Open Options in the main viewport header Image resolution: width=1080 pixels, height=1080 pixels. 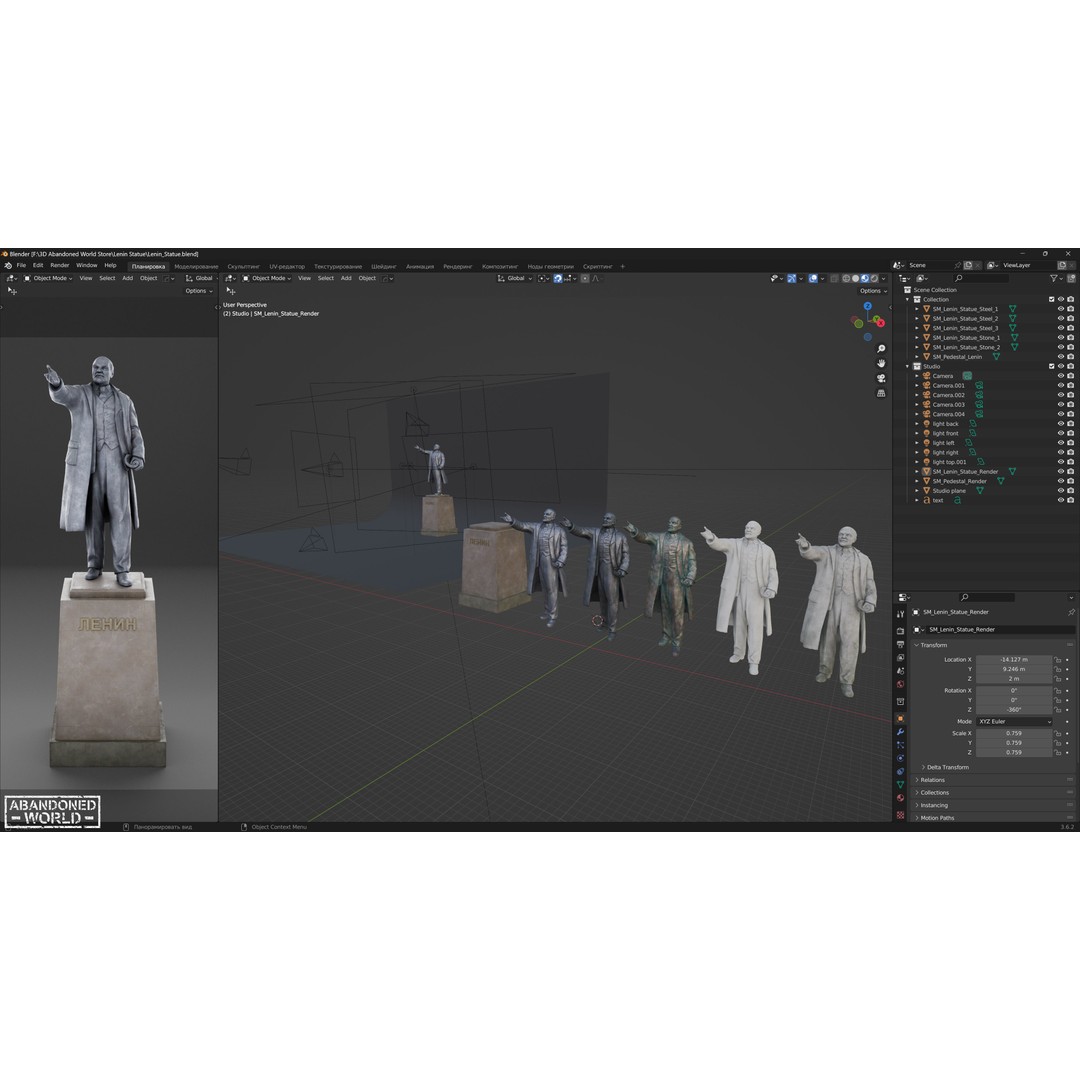click(873, 291)
